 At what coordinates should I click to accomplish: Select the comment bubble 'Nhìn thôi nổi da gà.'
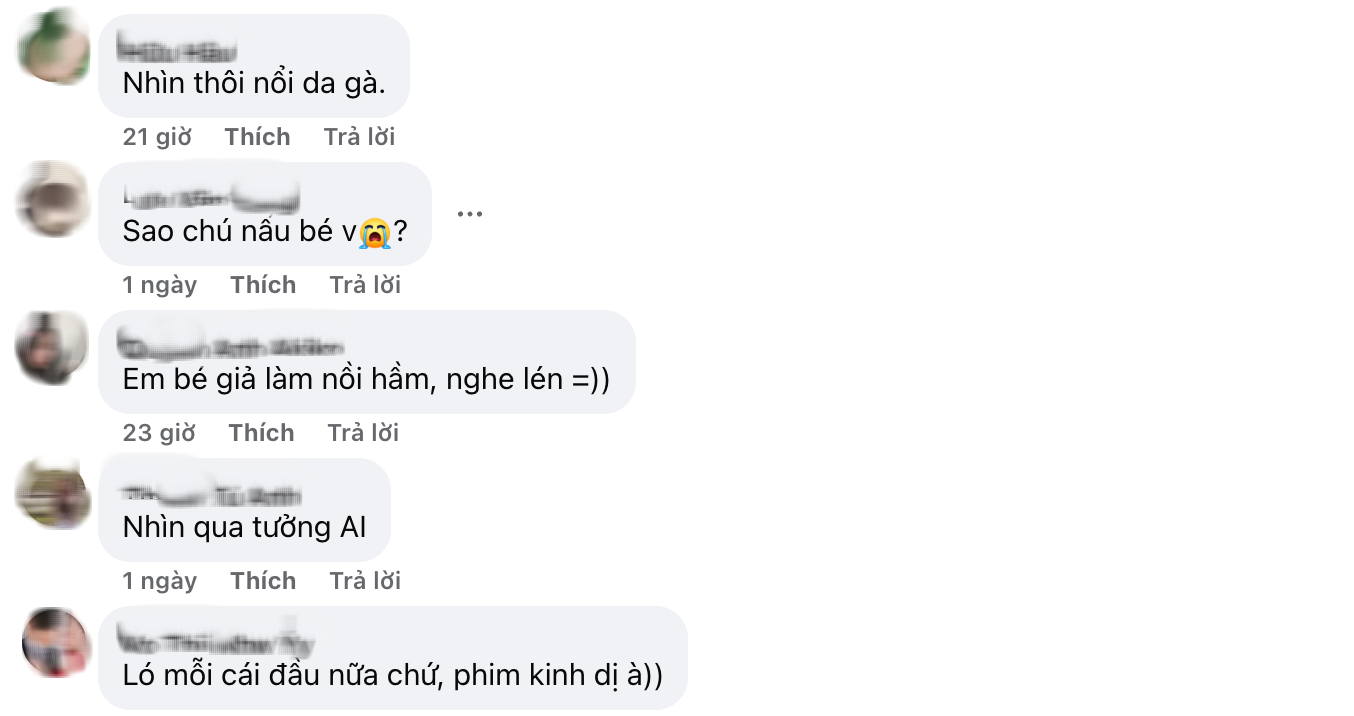coord(253,80)
